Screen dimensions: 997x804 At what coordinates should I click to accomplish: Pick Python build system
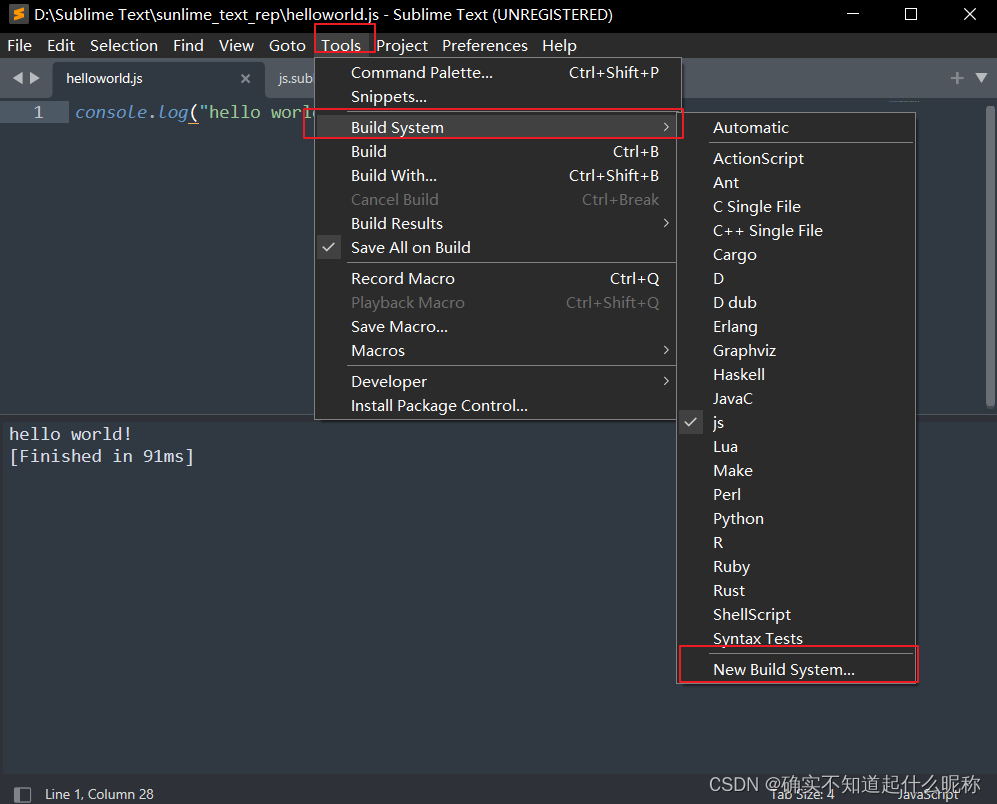click(x=796, y=518)
